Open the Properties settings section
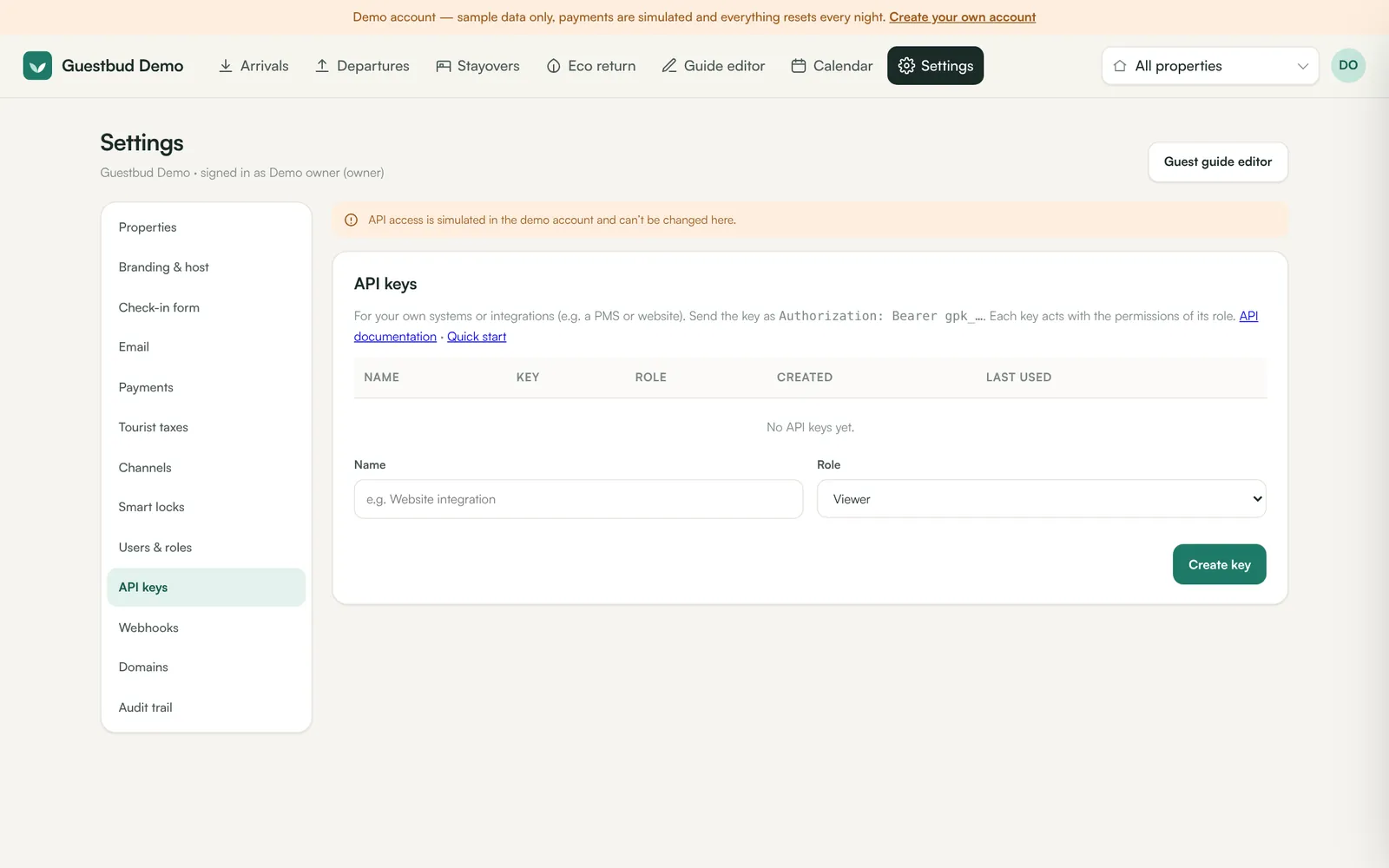1389x868 pixels. 206,227
